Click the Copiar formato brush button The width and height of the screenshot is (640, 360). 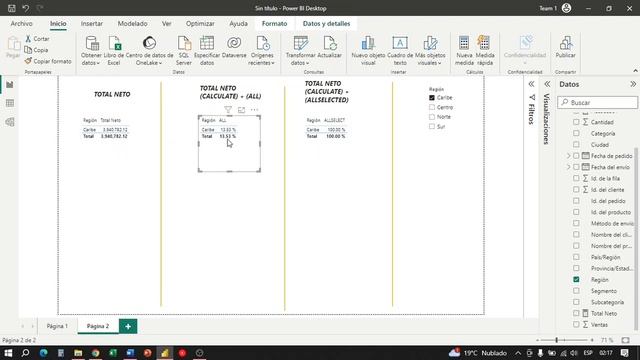point(48,61)
